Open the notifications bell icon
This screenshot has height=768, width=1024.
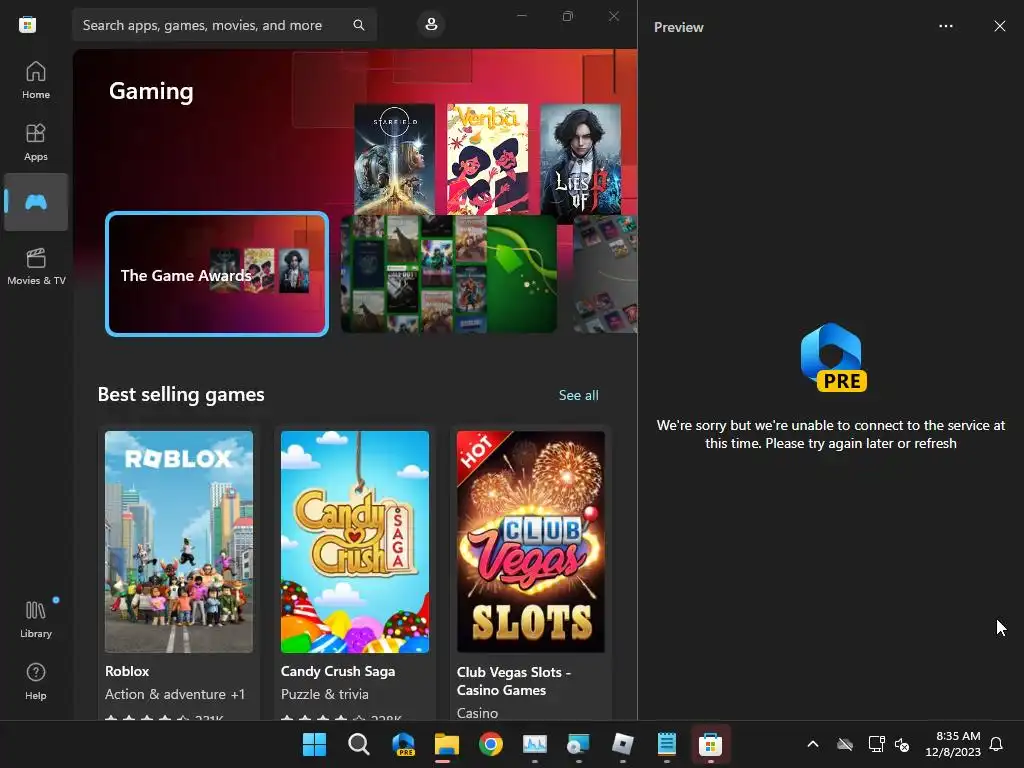[x=997, y=744]
